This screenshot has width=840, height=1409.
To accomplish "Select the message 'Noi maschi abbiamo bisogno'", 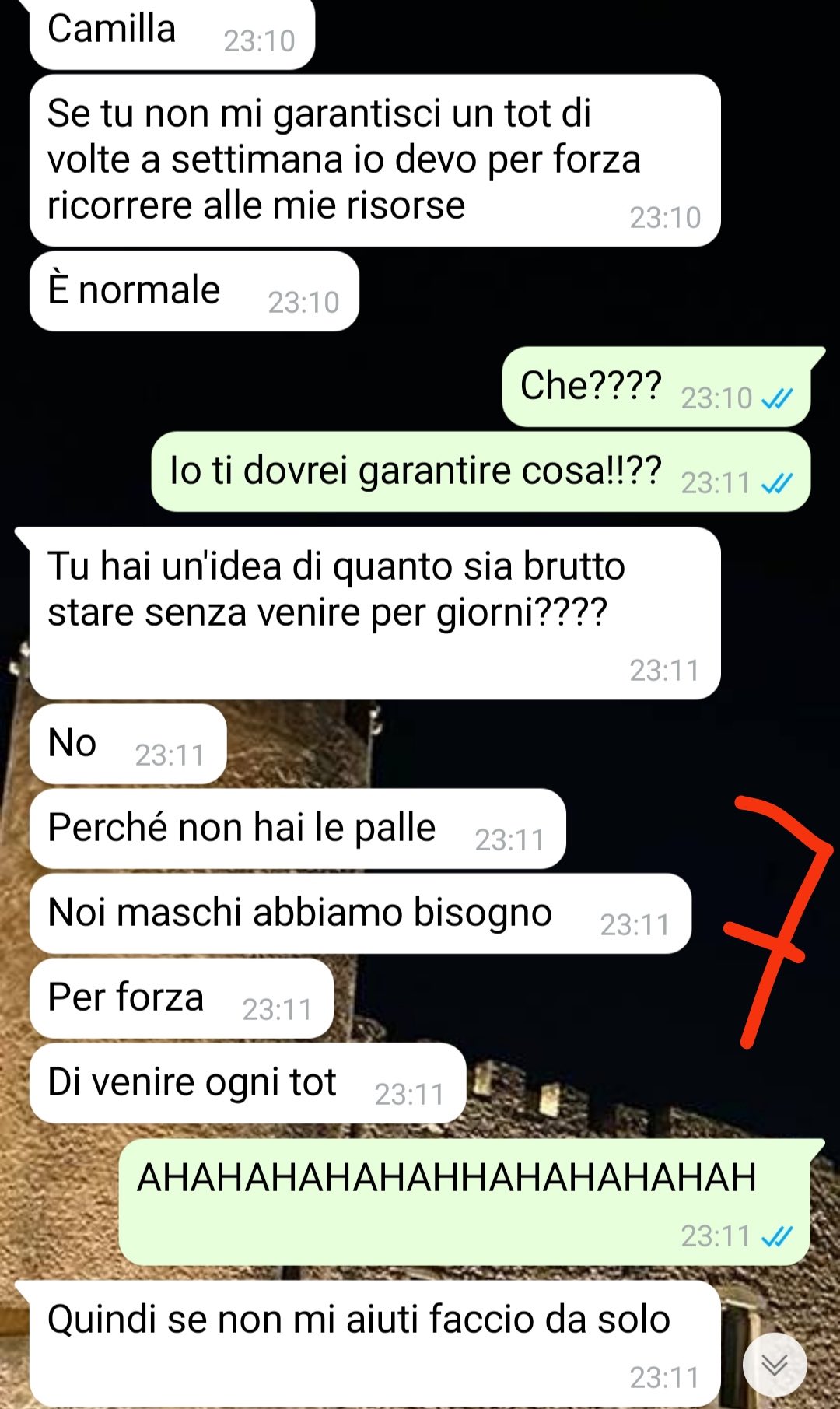I will [x=361, y=913].
